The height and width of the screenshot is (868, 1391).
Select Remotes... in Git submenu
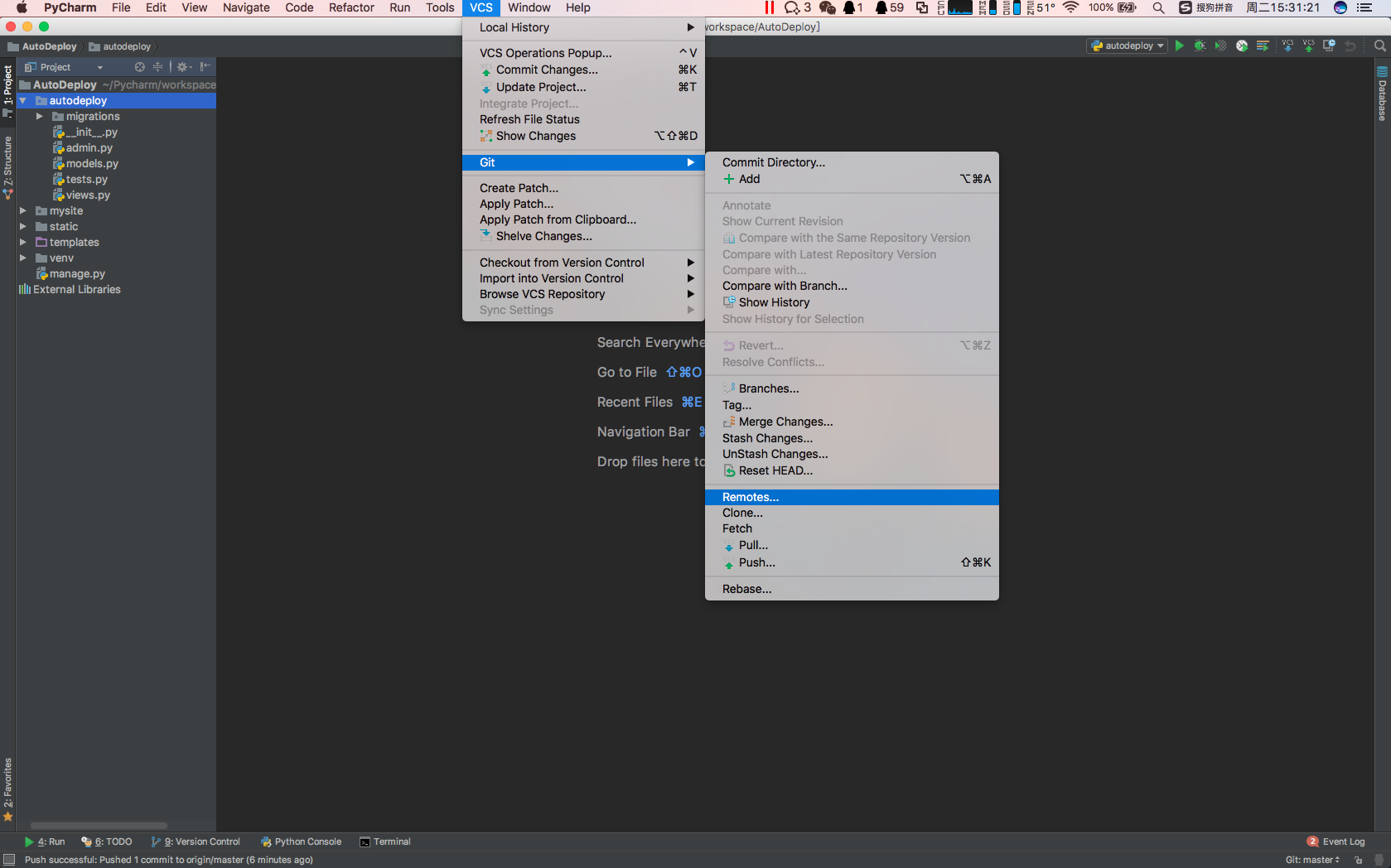[852, 497]
